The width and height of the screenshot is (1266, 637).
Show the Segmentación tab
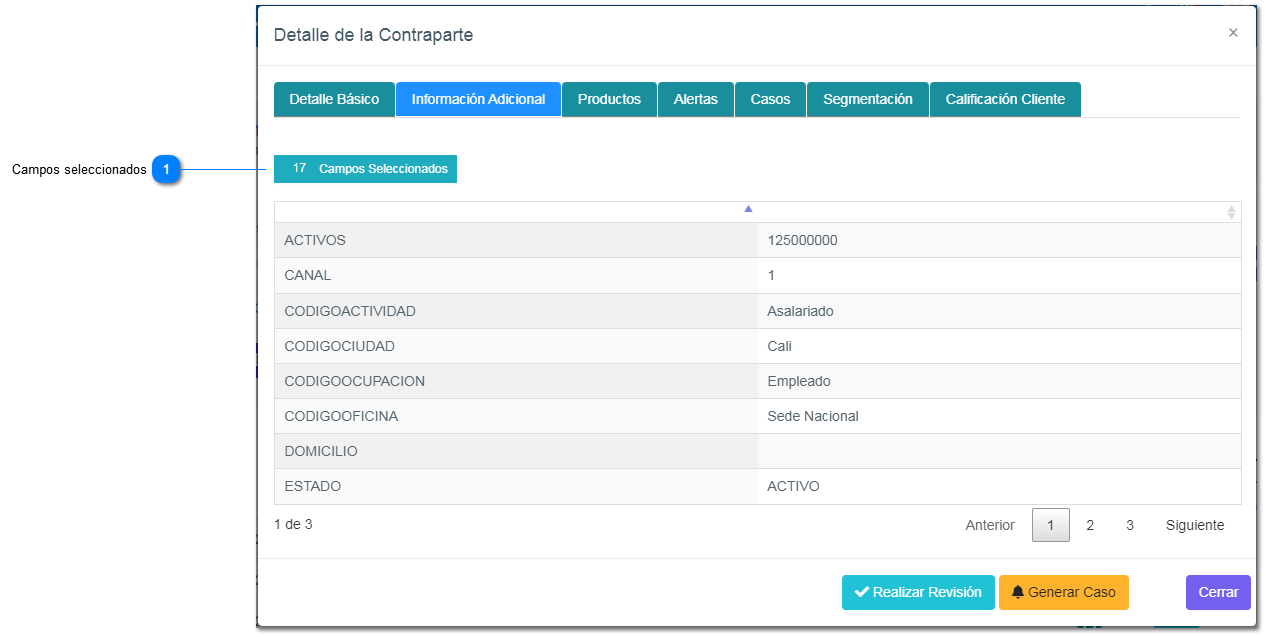click(867, 100)
